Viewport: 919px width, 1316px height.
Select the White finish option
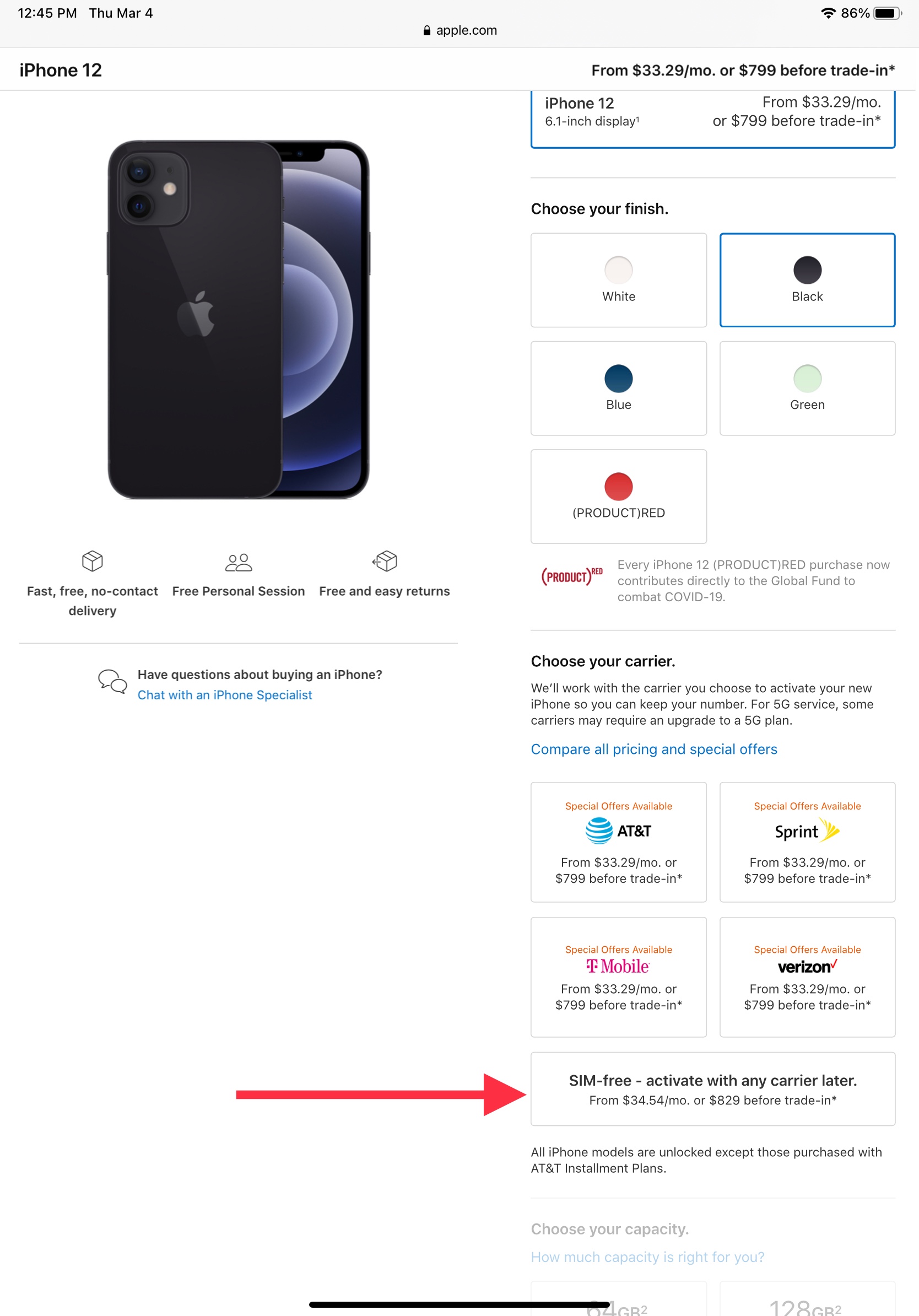[618, 280]
